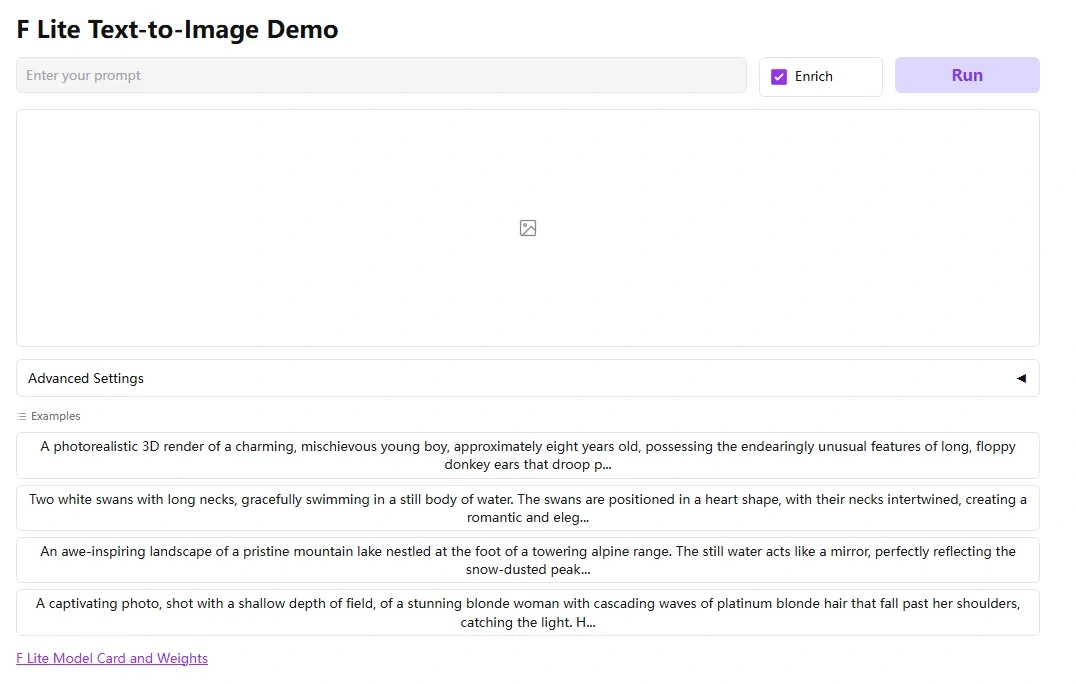Focus the Enter your prompt field
The height and width of the screenshot is (684, 1076).
380,75
